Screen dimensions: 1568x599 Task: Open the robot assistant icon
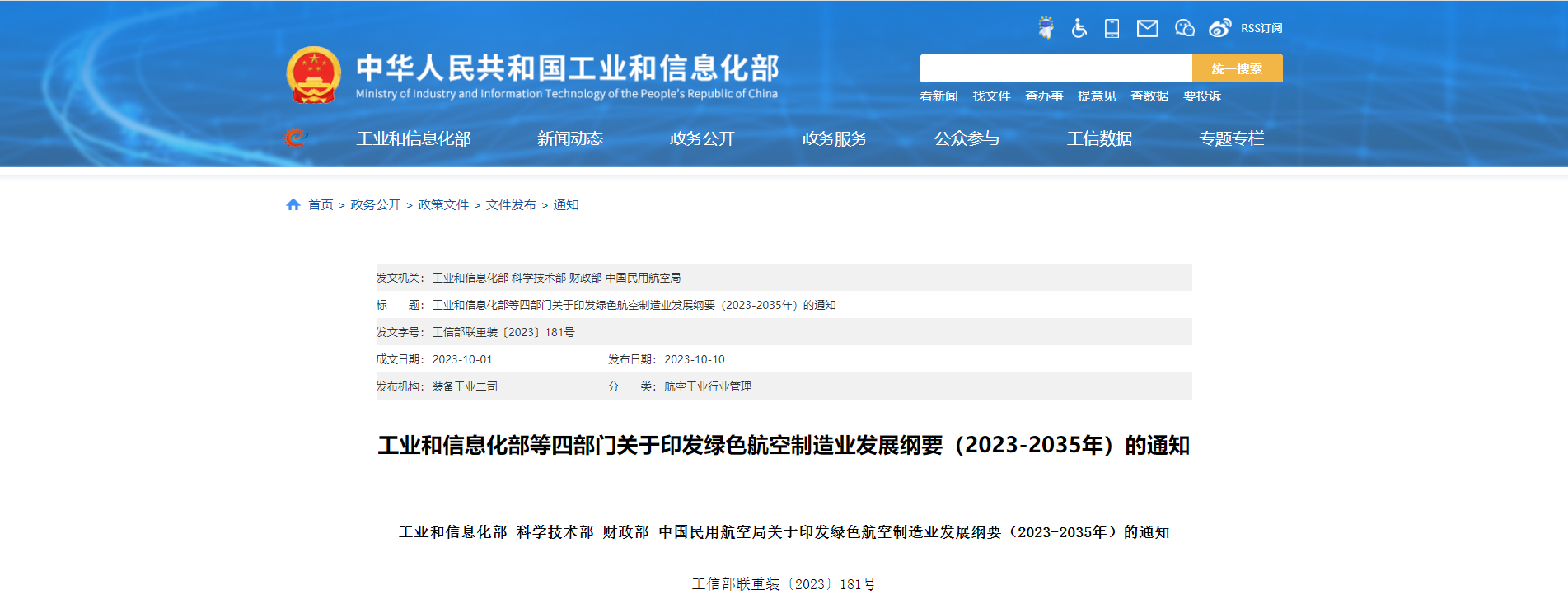(x=1046, y=28)
